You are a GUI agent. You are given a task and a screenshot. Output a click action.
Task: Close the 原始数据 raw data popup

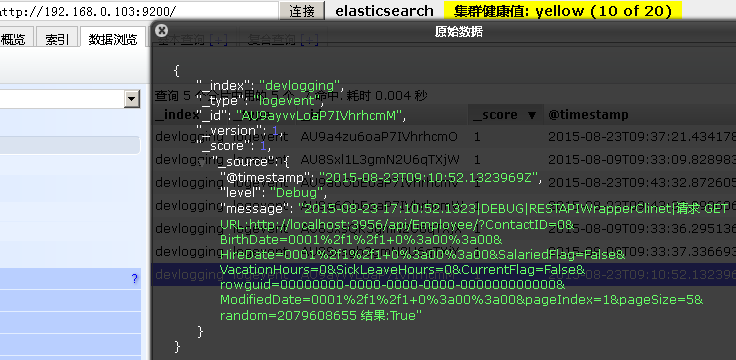point(161,31)
